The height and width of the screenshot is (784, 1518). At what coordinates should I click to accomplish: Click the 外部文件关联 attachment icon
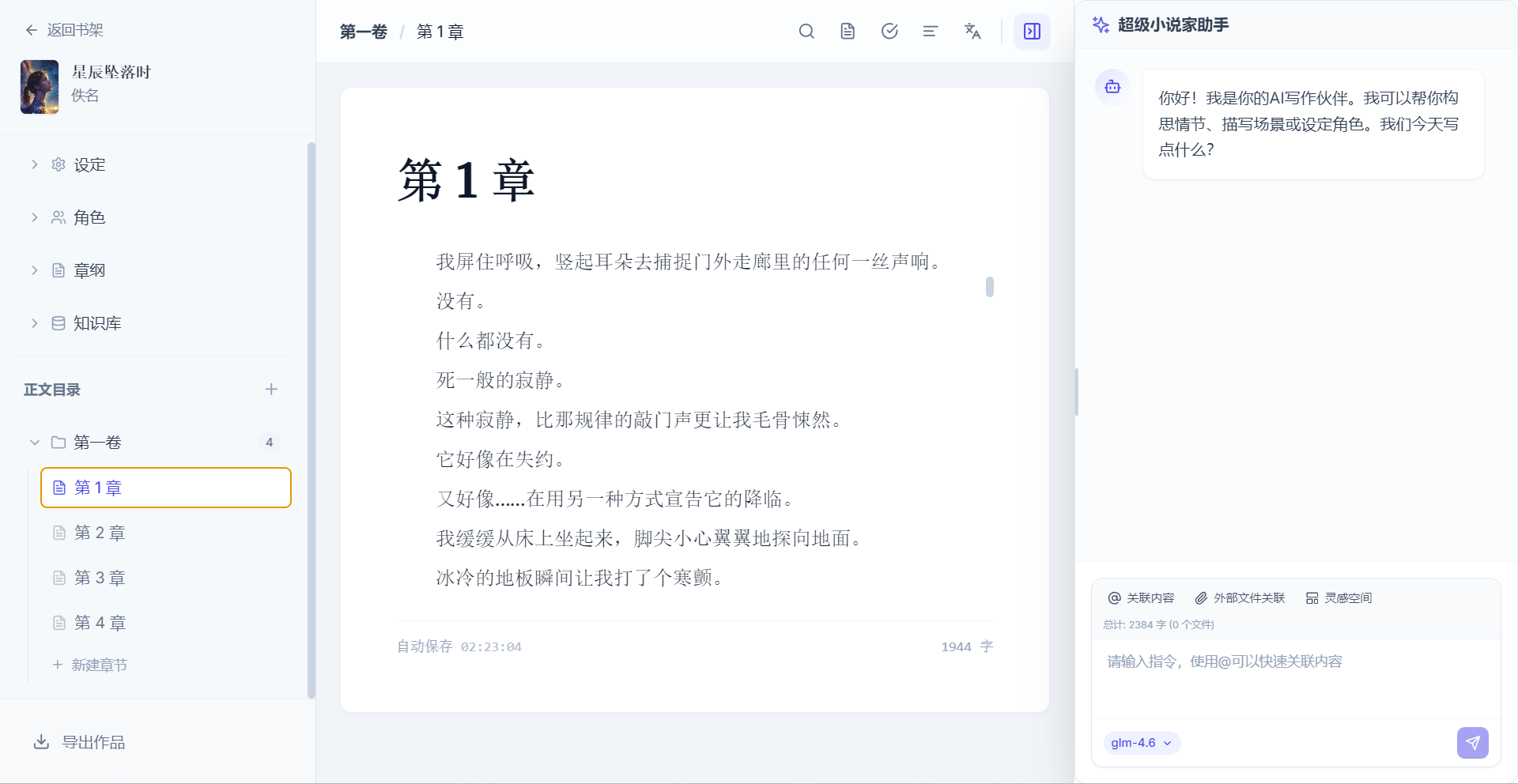[1201, 598]
